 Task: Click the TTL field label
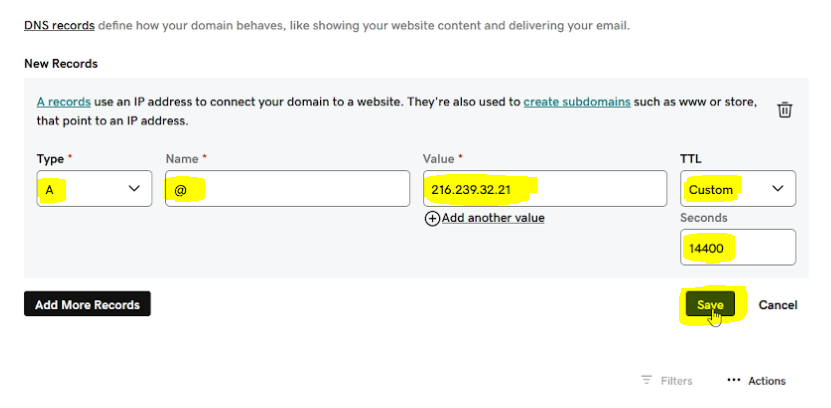click(691, 159)
